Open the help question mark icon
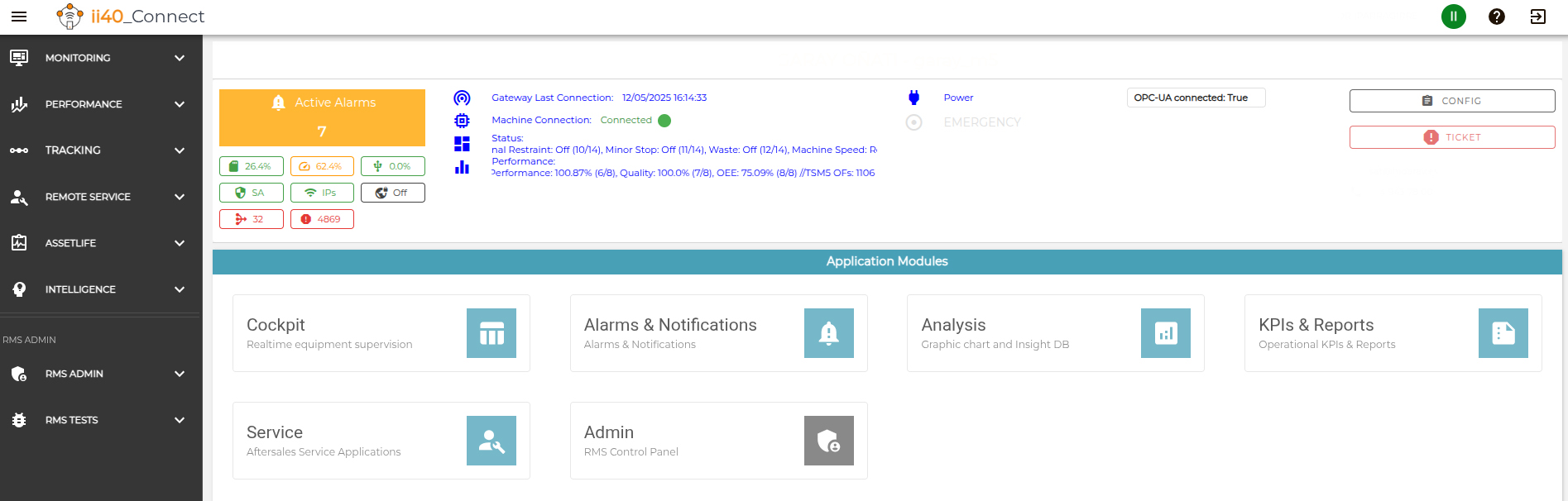Screen dimensions: 1568x501 click(x=1496, y=17)
